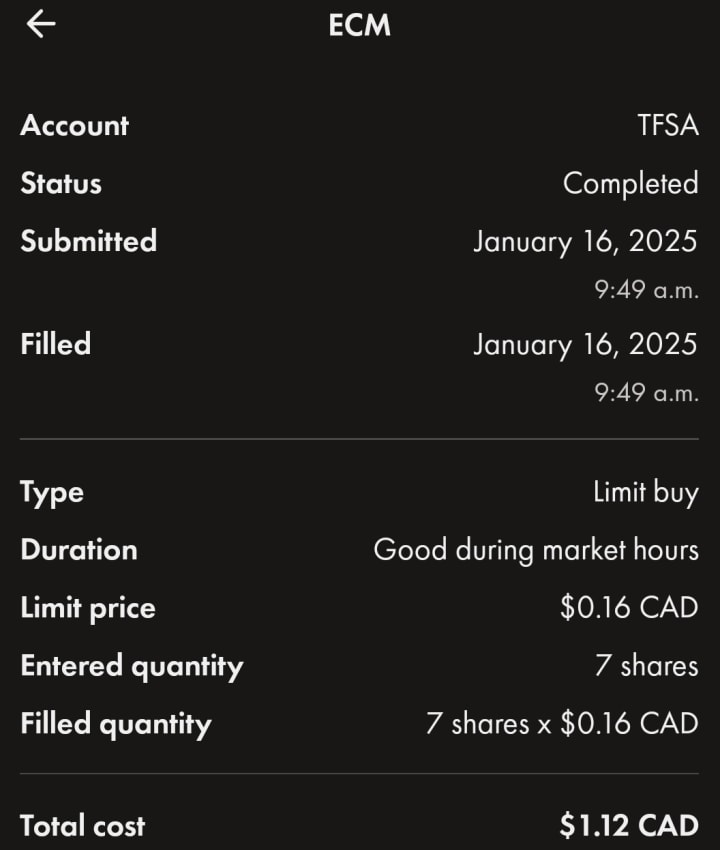Click the Total cost $1.12 CAD amount
720x850 pixels.
[x=629, y=826]
